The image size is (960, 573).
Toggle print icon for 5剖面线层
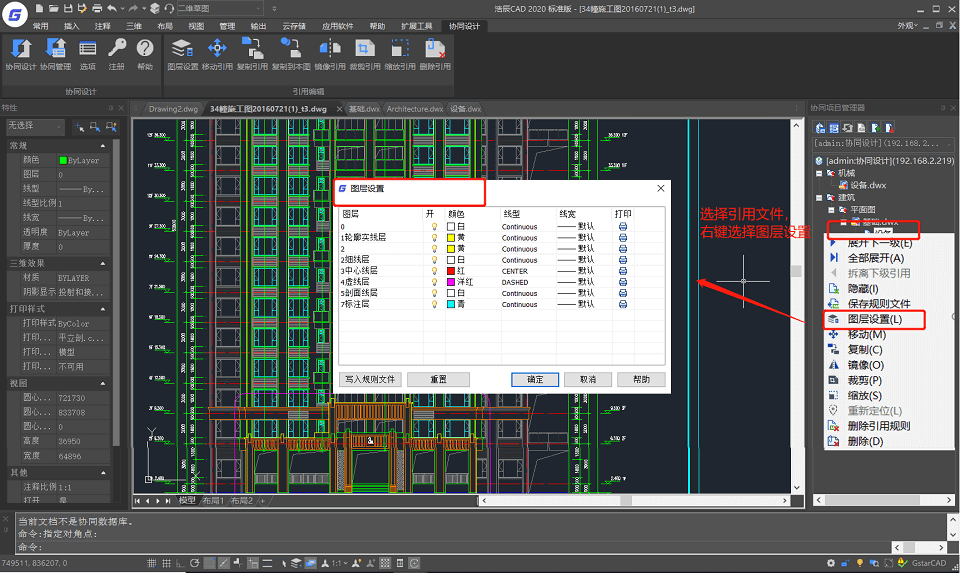[623, 293]
